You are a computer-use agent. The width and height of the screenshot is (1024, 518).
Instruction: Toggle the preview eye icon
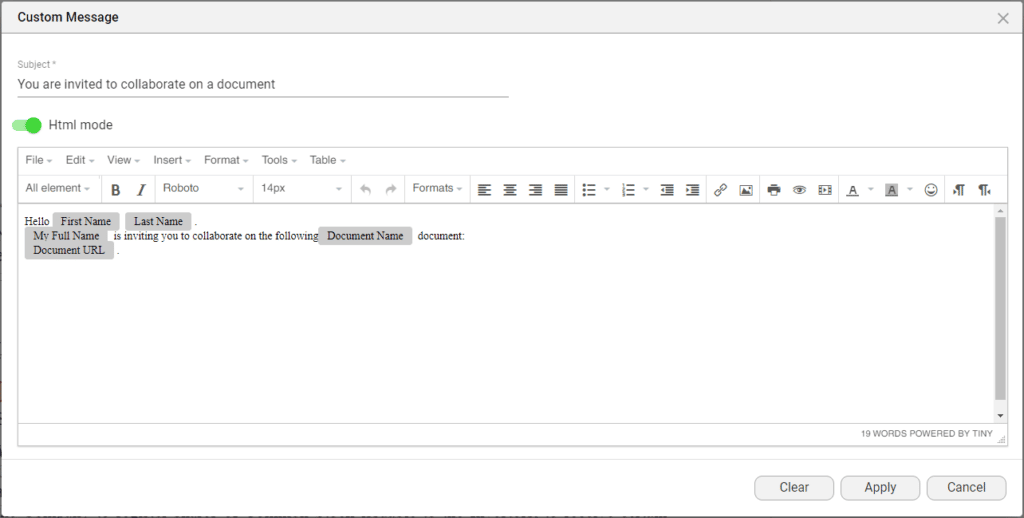pyautogui.click(x=799, y=189)
